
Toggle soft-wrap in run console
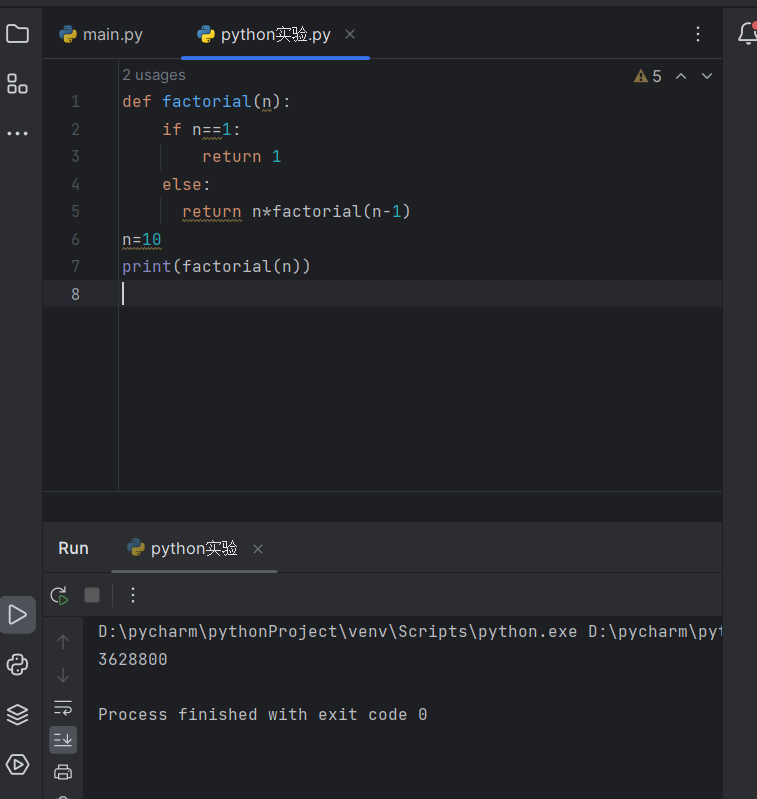point(63,707)
